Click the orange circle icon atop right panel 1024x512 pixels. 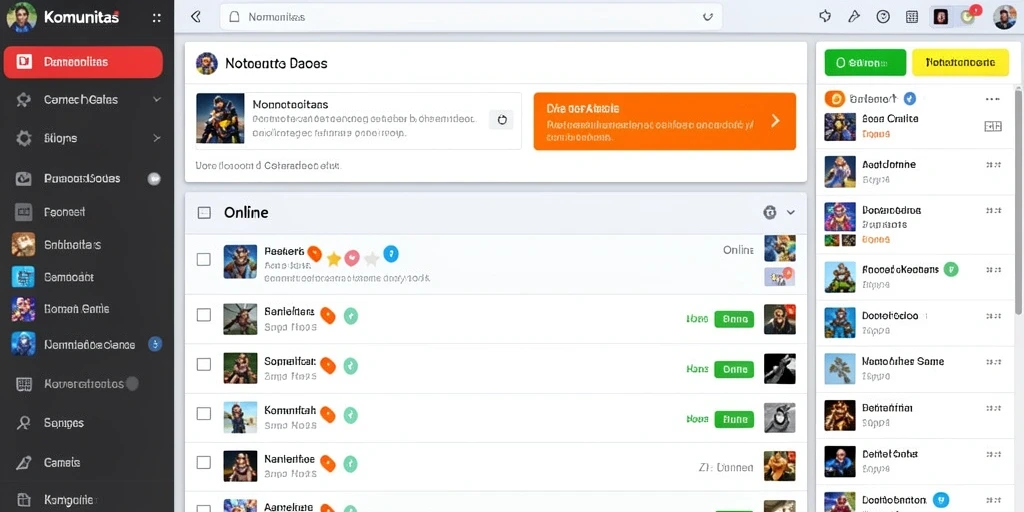point(835,99)
